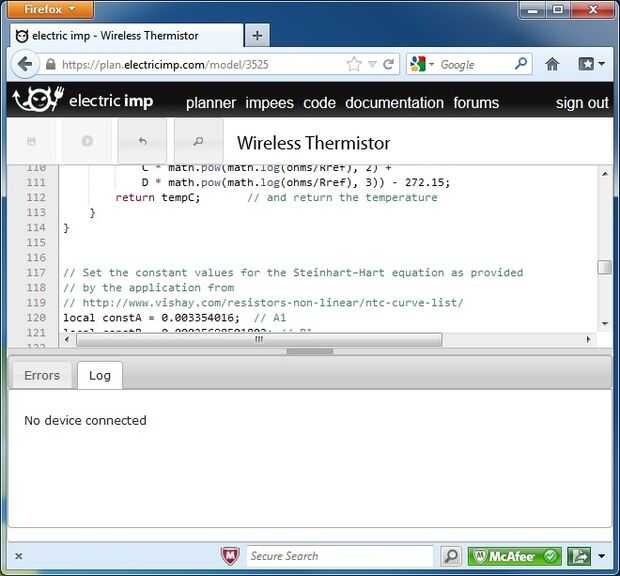Click the address bar URL text

[165, 64]
